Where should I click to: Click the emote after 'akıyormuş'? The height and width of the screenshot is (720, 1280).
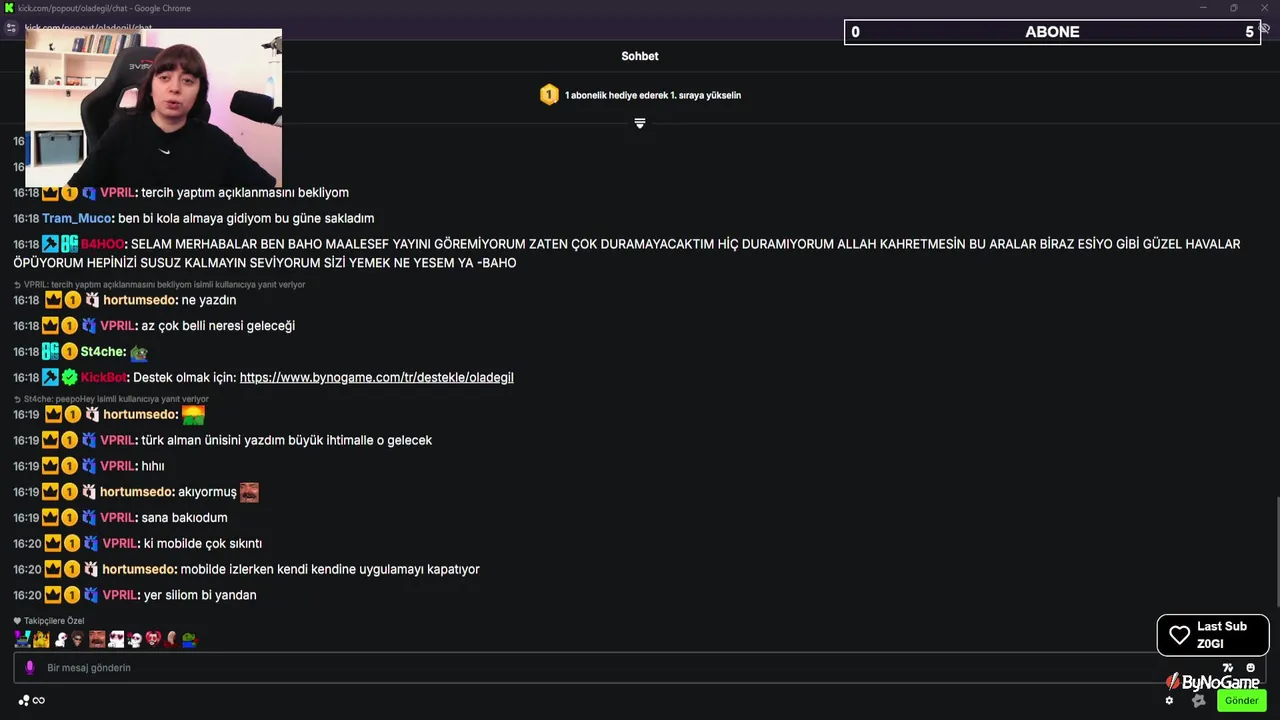[250, 492]
